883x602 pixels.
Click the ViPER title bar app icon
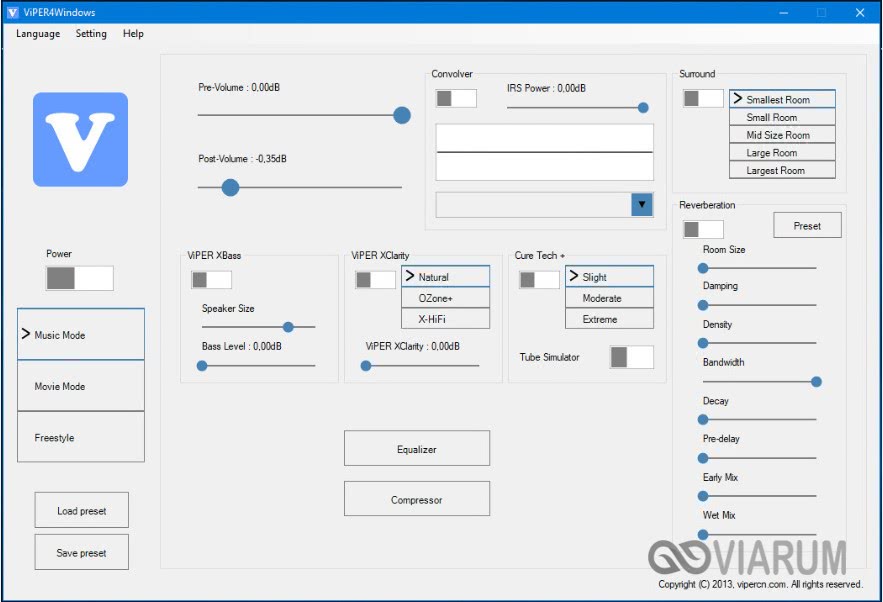(x=13, y=12)
